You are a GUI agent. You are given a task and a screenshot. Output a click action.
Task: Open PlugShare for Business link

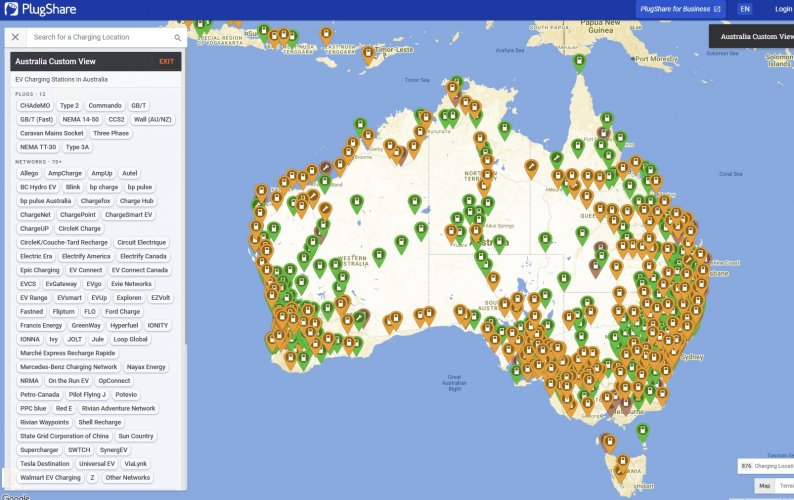point(680,9)
